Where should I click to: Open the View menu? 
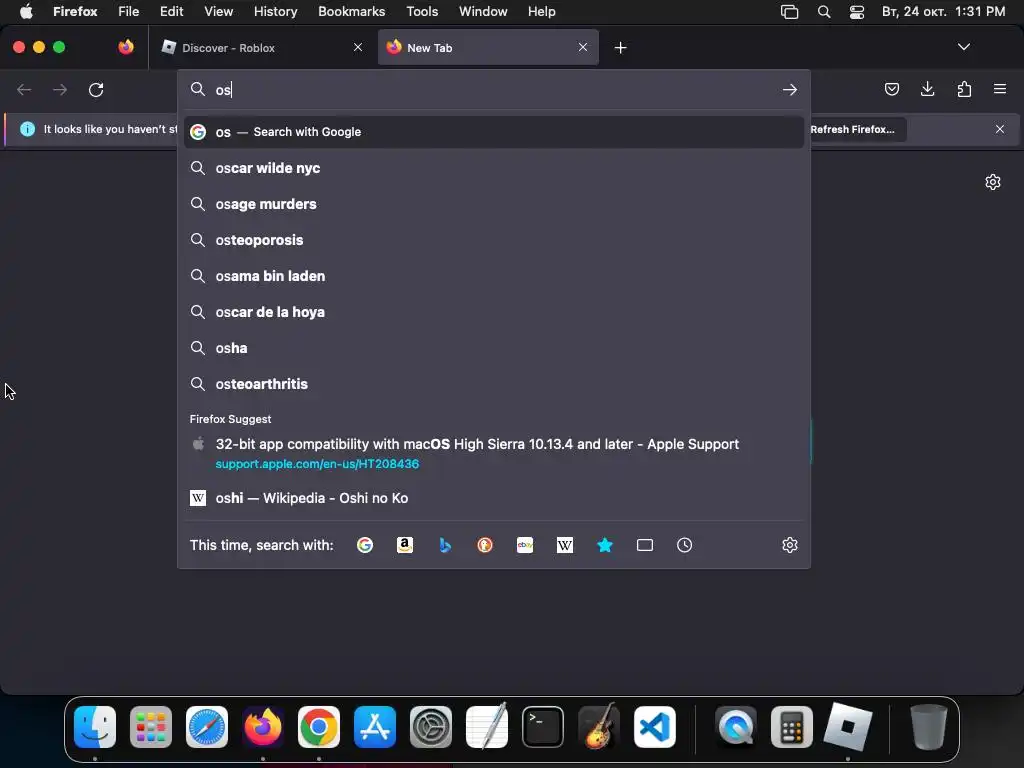pyautogui.click(x=218, y=11)
